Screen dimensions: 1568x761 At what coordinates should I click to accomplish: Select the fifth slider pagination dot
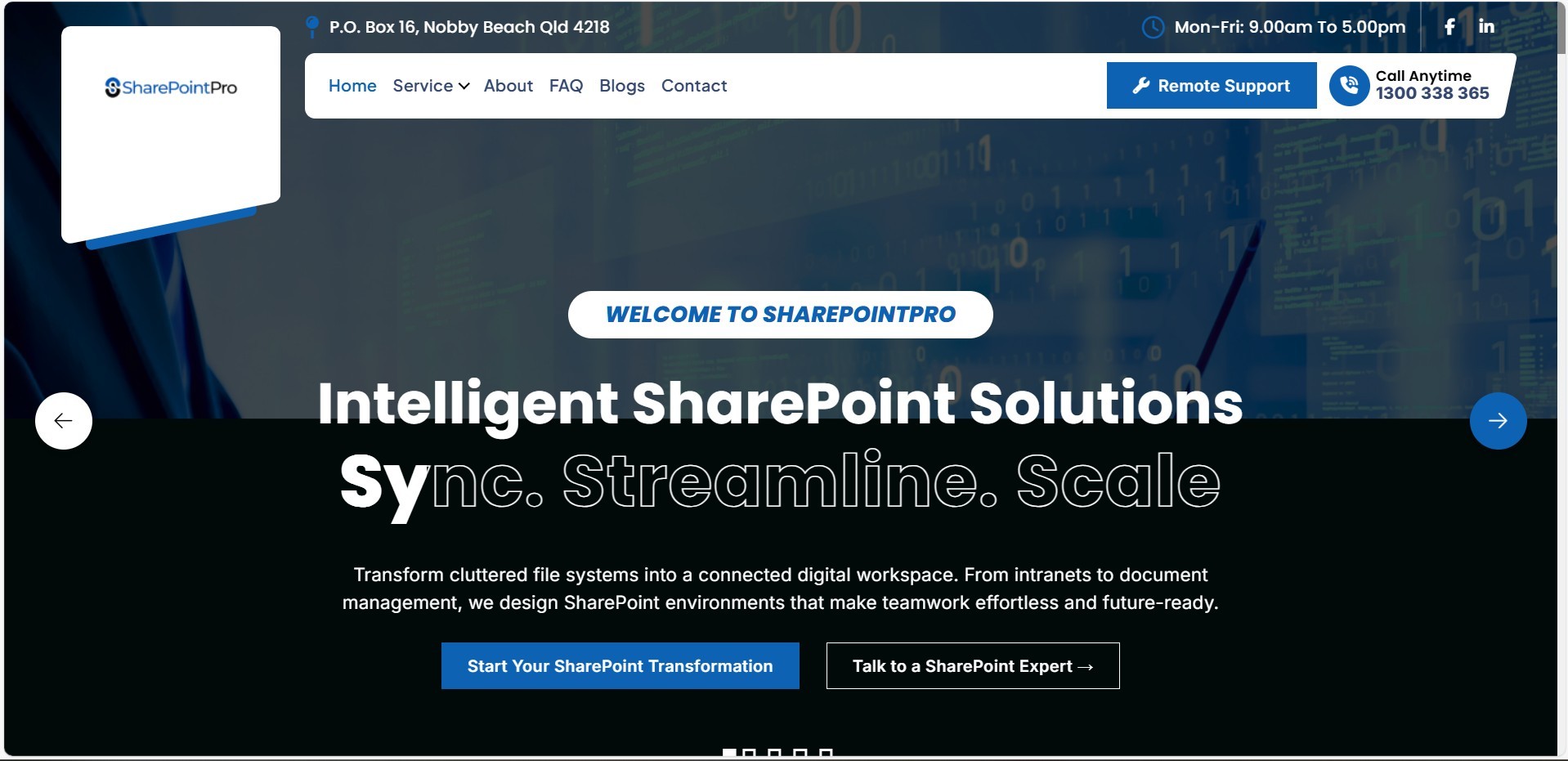click(x=826, y=753)
